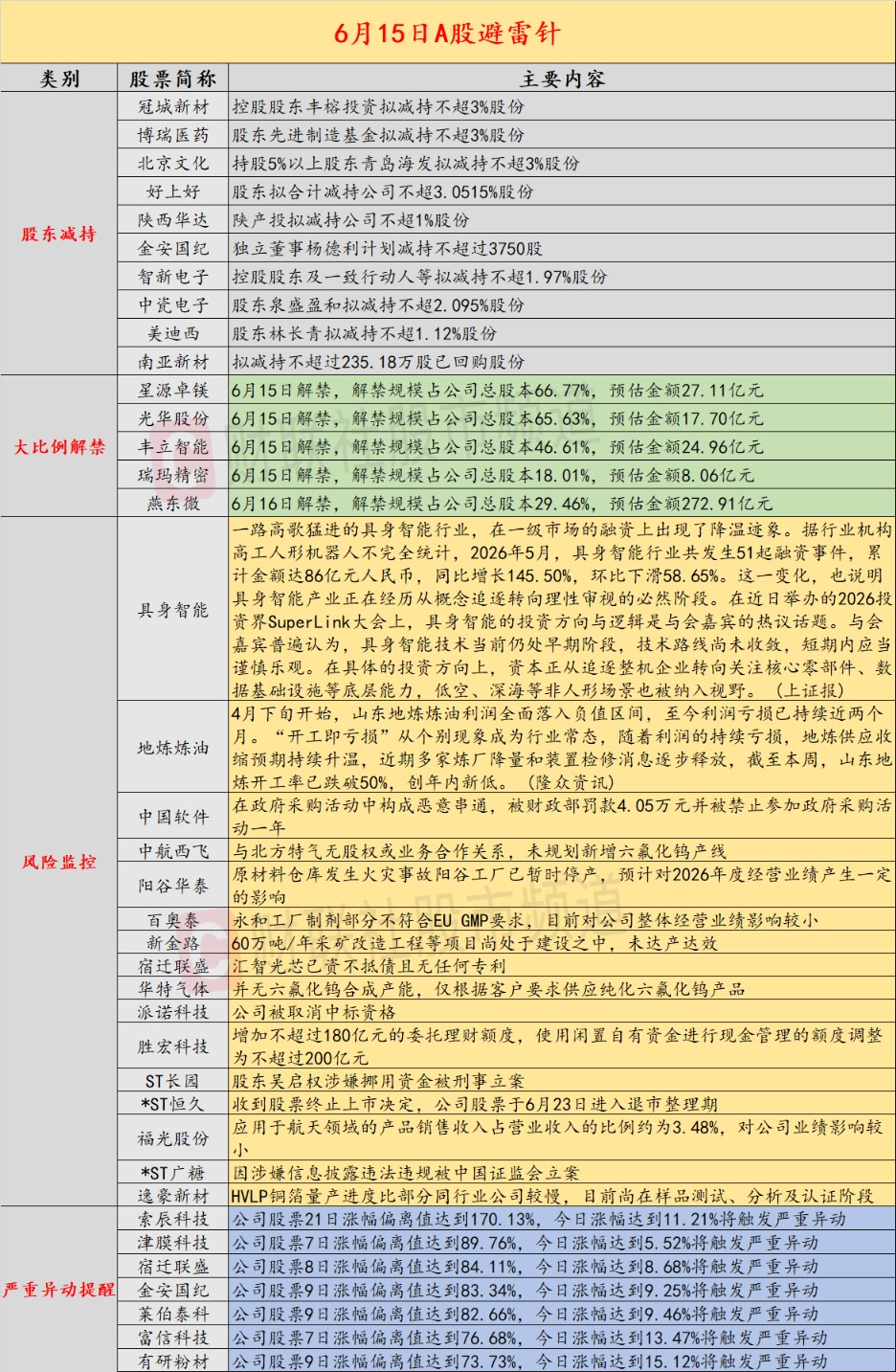Select stock name *ST恒久
This screenshot has width=896, height=1372.
pyautogui.click(x=173, y=1104)
